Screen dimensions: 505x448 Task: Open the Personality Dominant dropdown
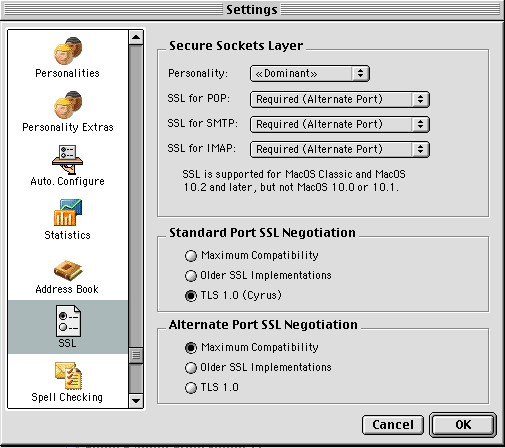click(310, 73)
